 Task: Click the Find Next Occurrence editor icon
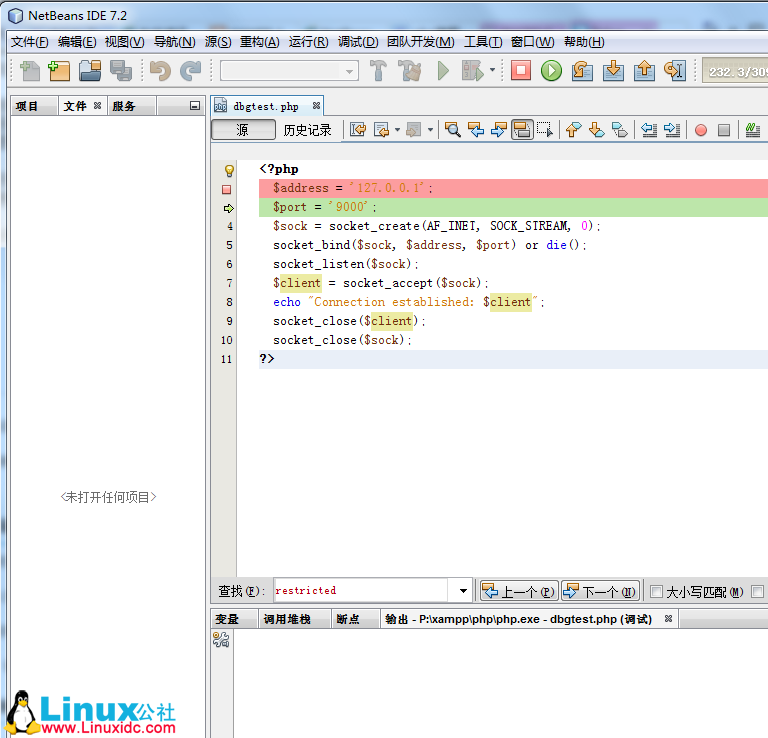499,130
